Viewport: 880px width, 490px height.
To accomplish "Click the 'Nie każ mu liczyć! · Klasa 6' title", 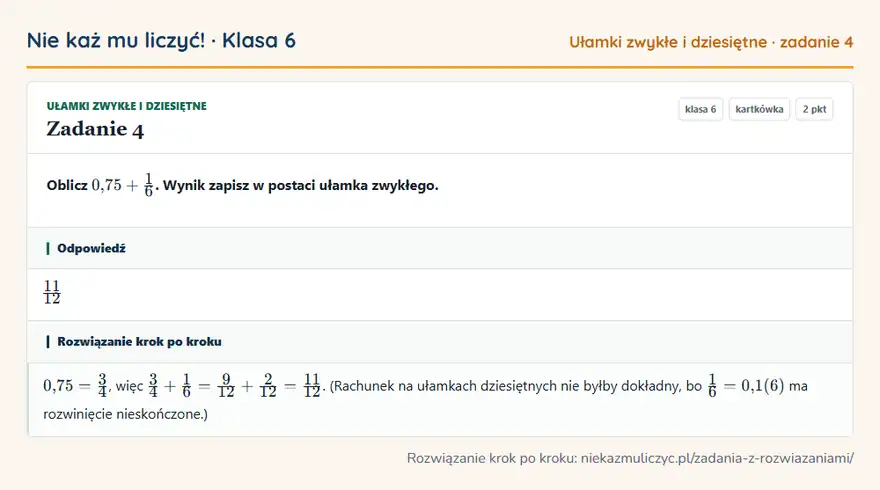I will pyautogui.click(x=161, y=41).
